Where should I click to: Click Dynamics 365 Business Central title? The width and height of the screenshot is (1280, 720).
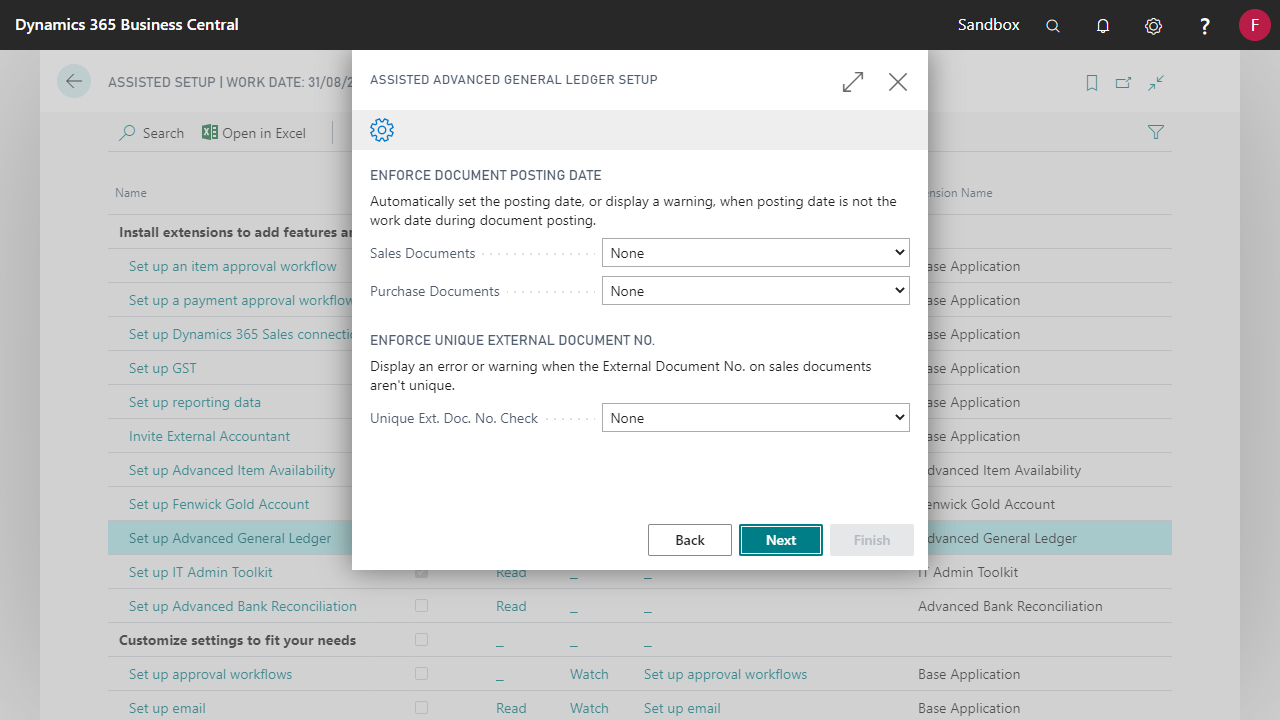pos(127,25)
